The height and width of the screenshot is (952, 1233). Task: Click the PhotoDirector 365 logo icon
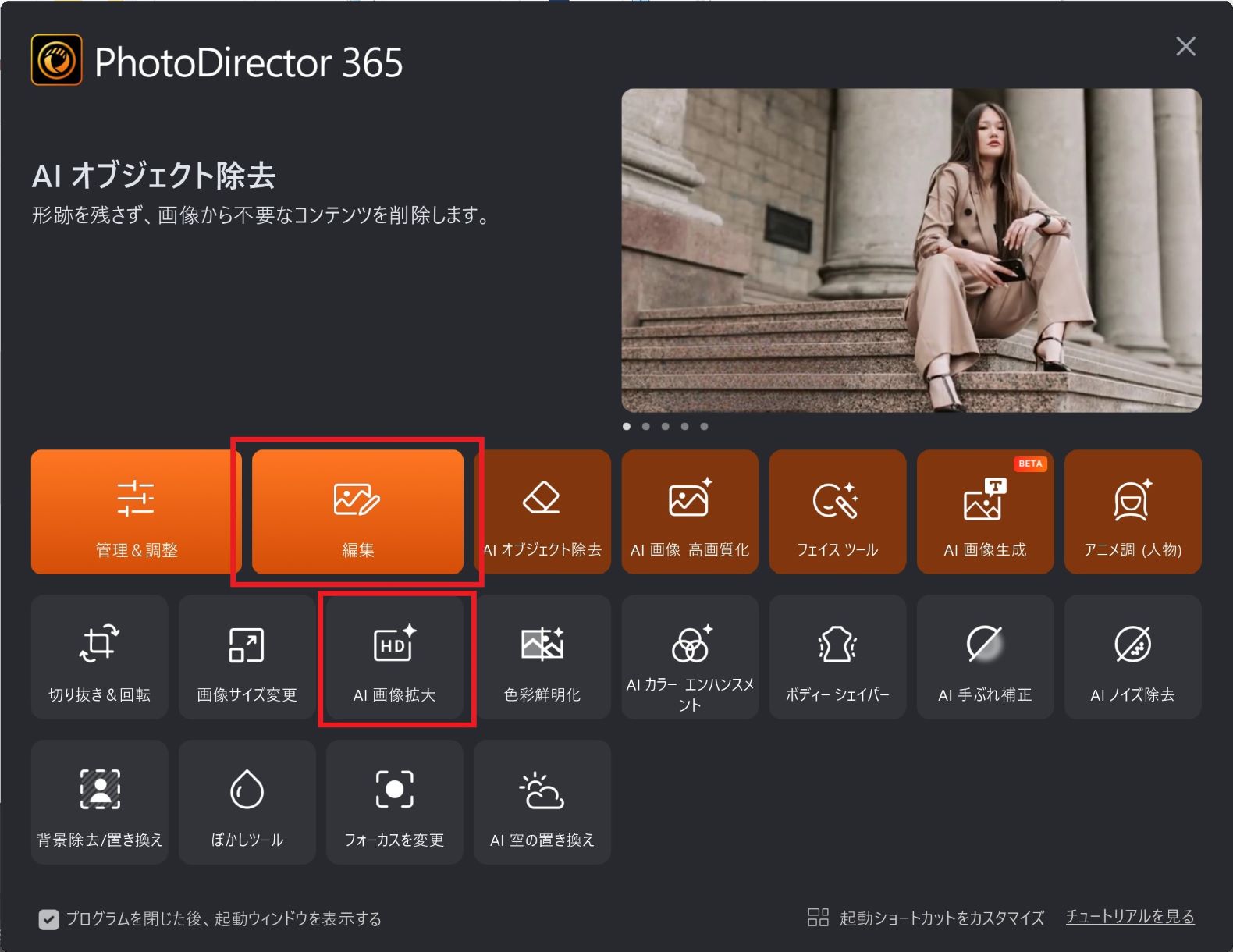pos(56,60)
